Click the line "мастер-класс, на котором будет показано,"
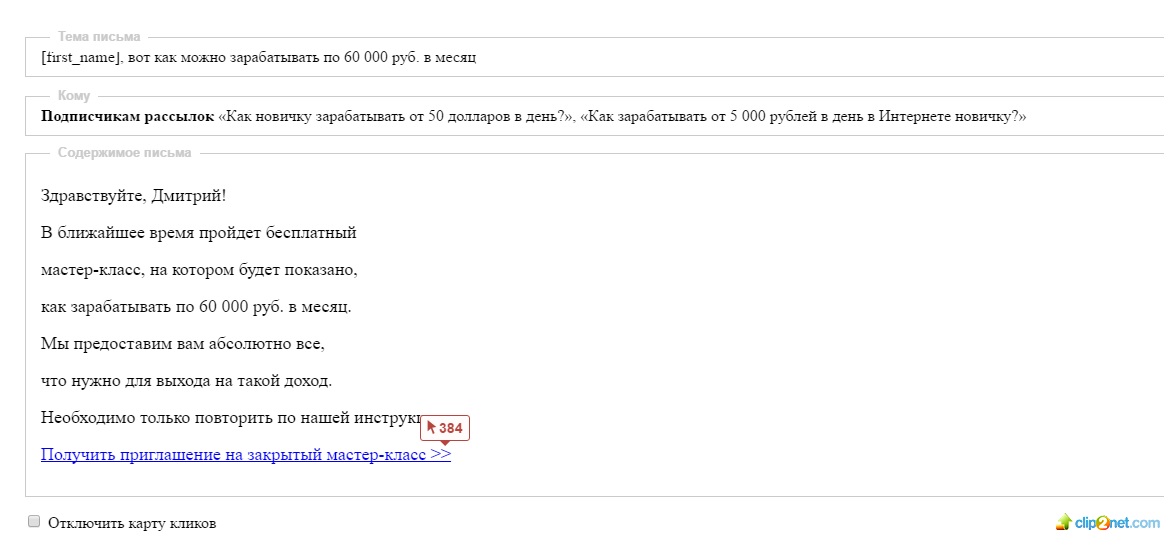 [199, 270]
